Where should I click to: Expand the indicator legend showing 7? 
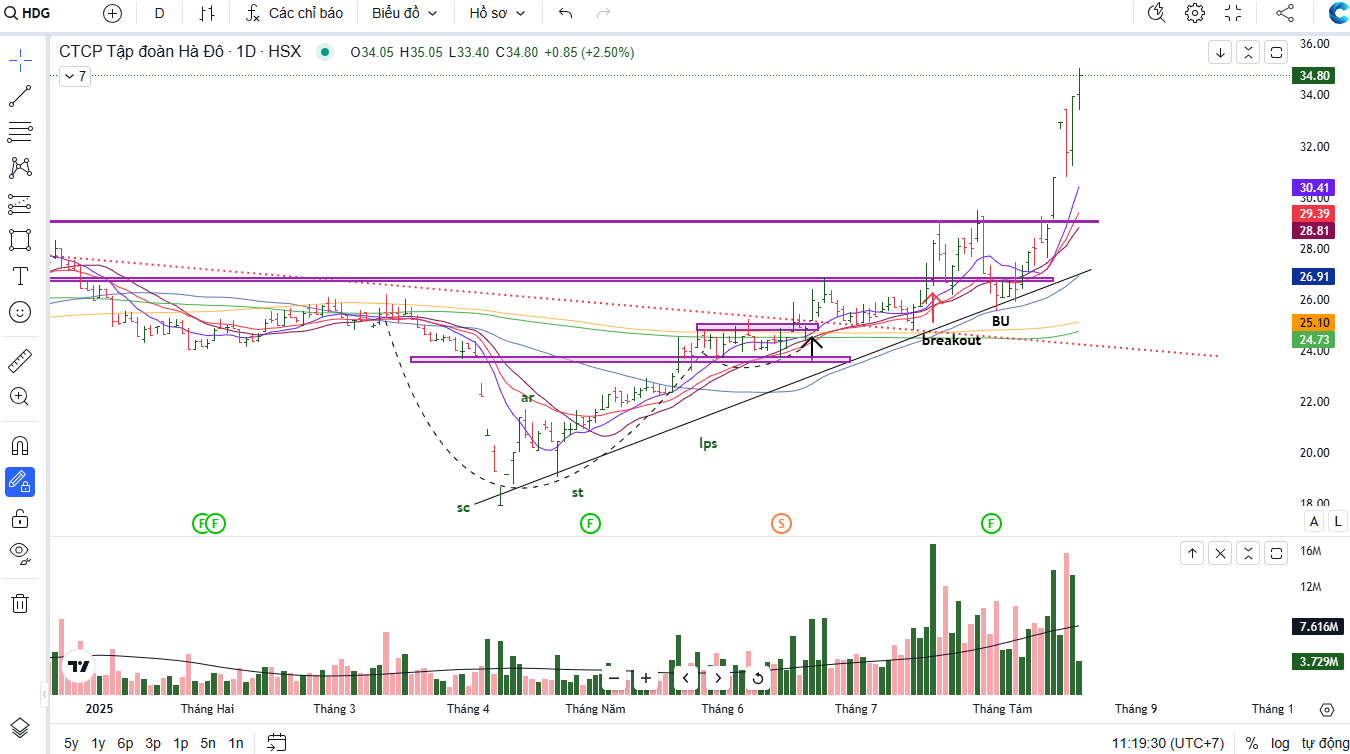point(74,76)
